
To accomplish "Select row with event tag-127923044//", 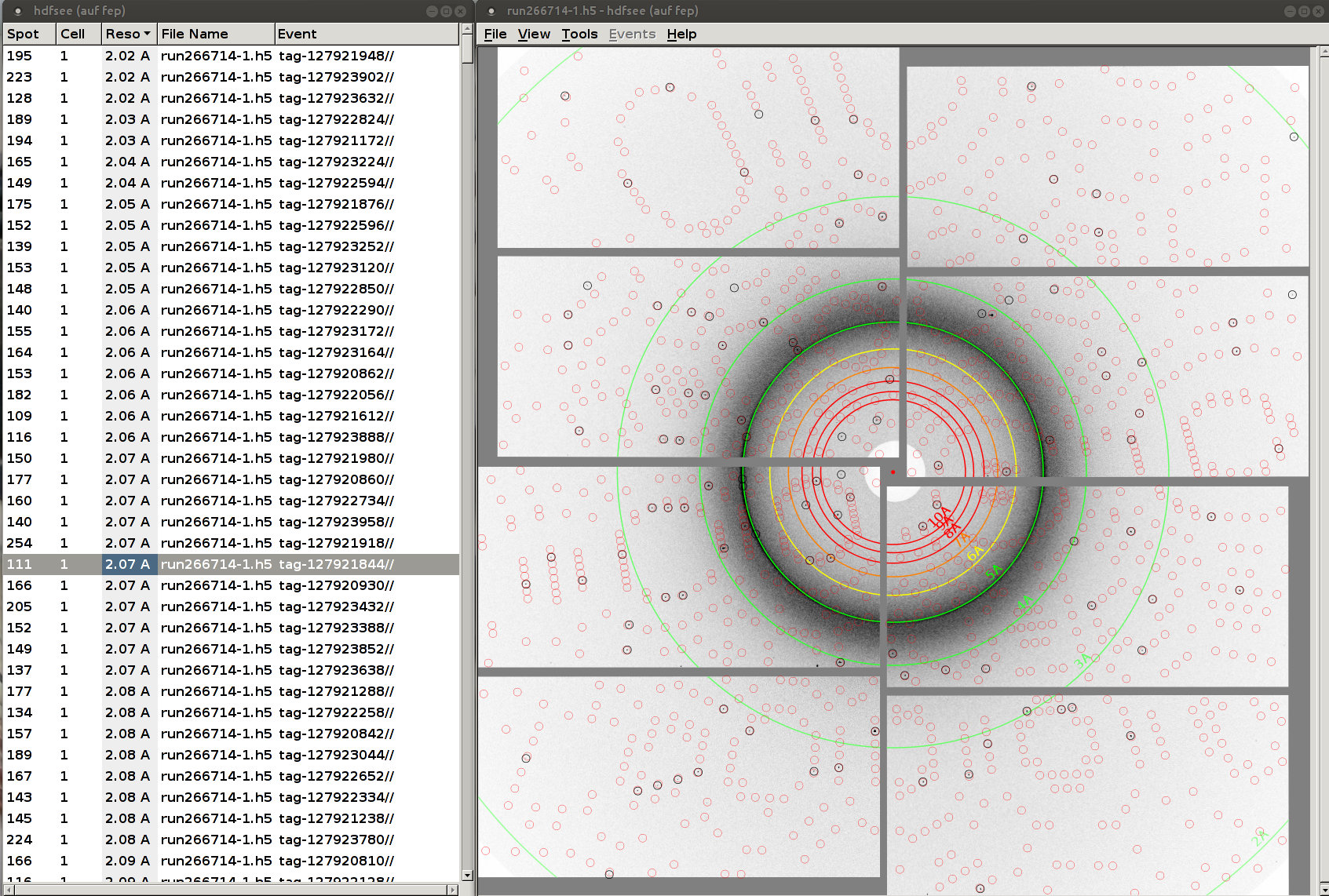I will [x=232, y=755].
